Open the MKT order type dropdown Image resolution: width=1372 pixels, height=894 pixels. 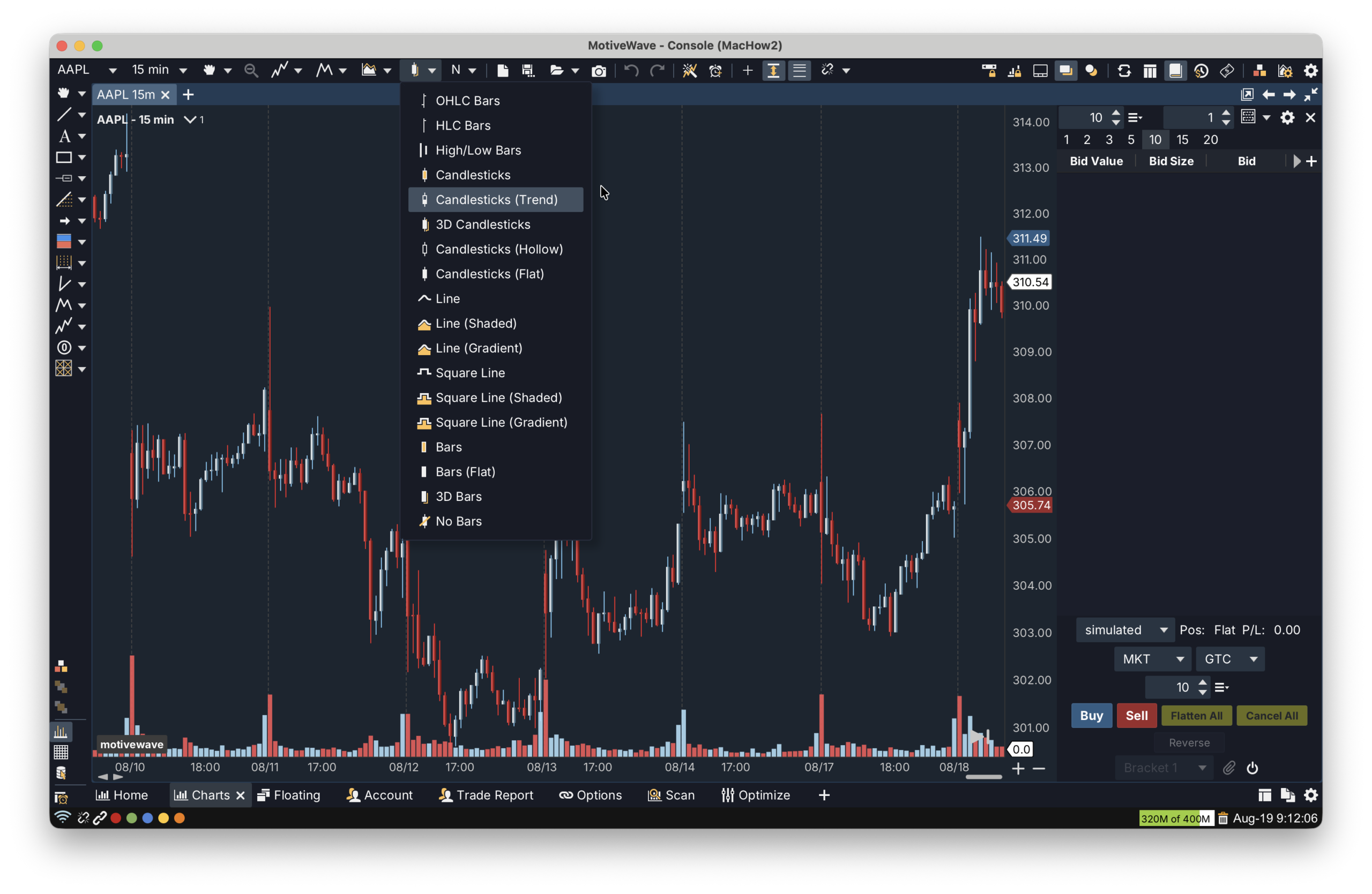point(1152,659)
